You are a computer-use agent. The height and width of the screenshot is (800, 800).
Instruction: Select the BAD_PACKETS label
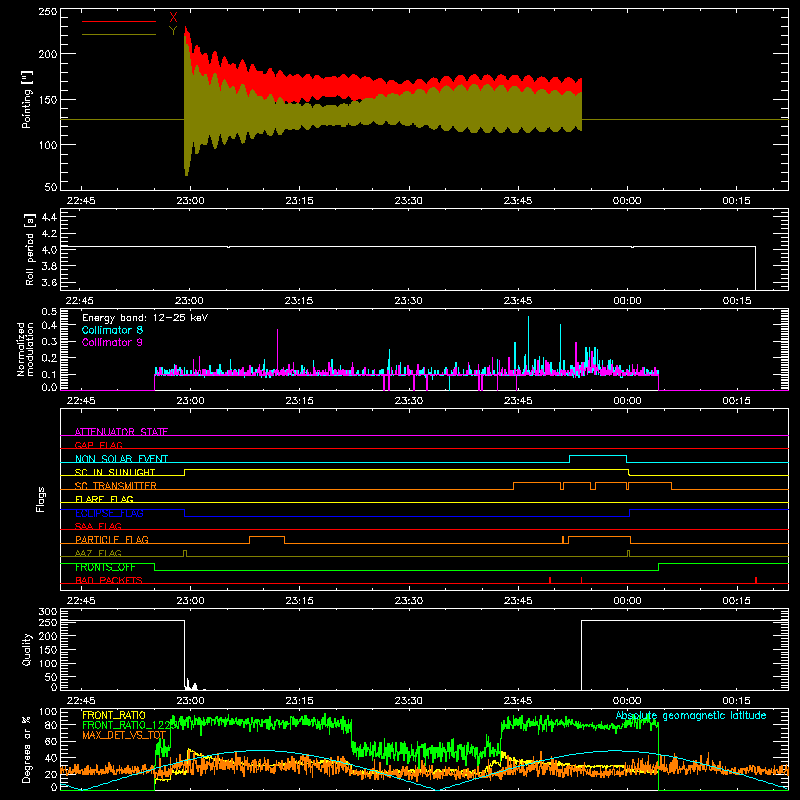[x=109, y=580]
